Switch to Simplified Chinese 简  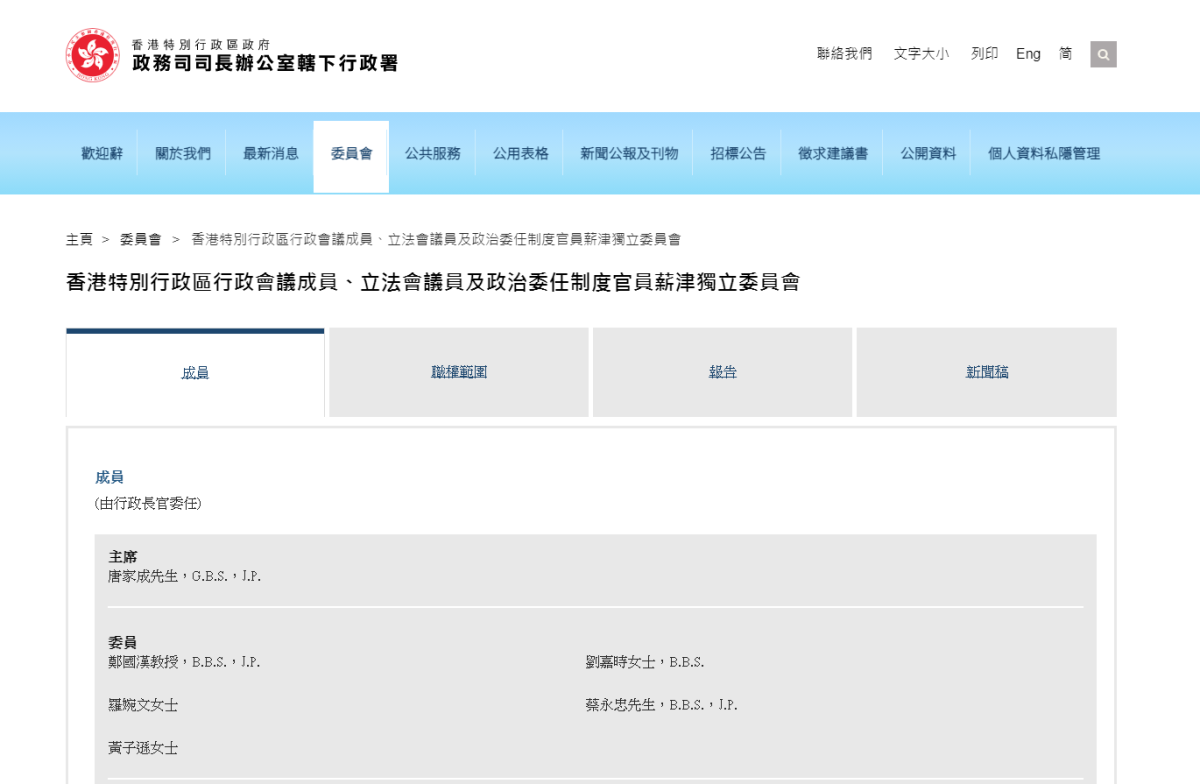click(1066, 54)
